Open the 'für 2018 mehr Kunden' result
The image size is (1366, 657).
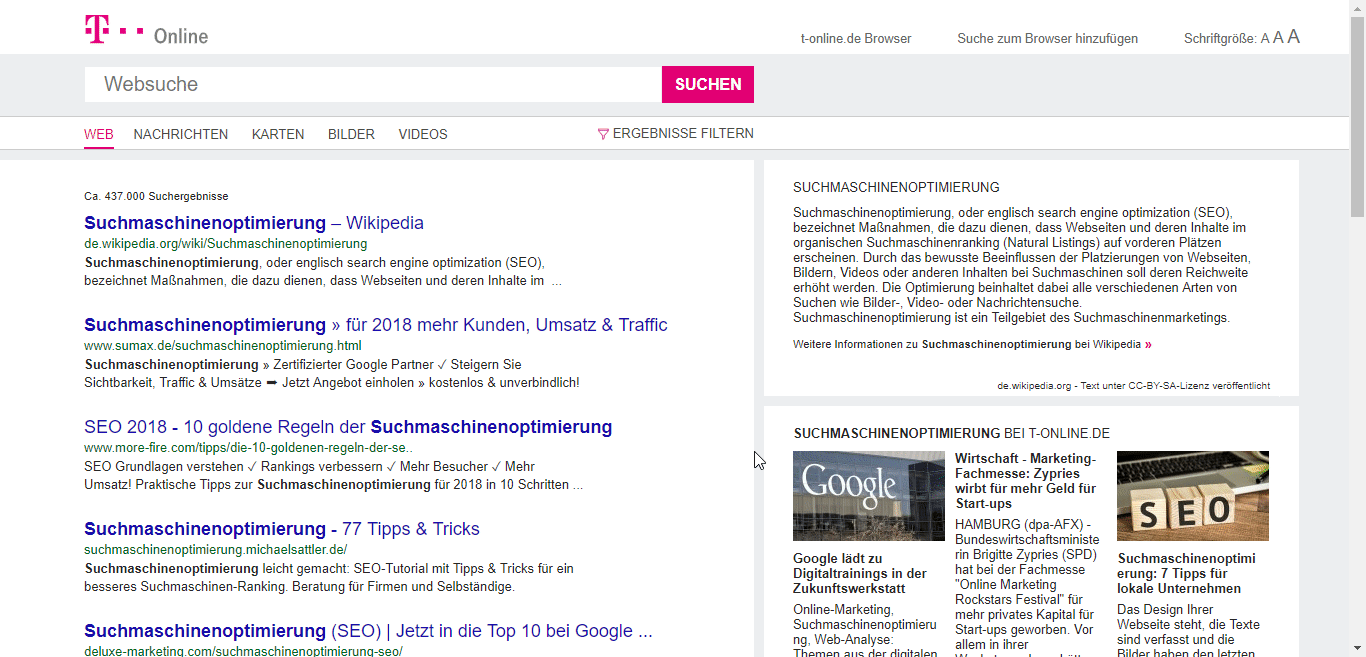(x=376, y=325)
